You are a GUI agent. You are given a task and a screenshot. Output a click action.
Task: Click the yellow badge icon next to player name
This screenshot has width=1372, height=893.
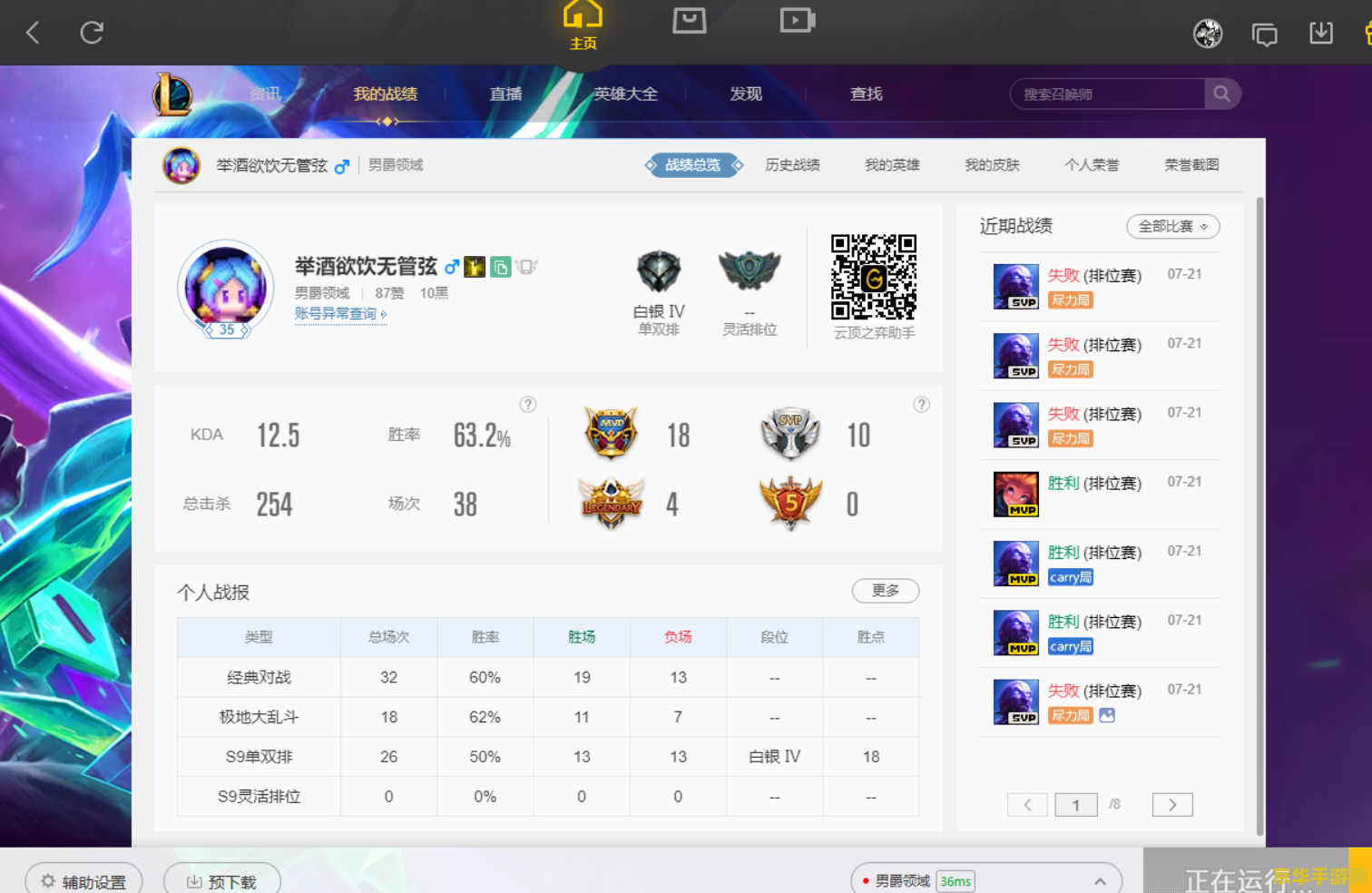click(475, 267)
